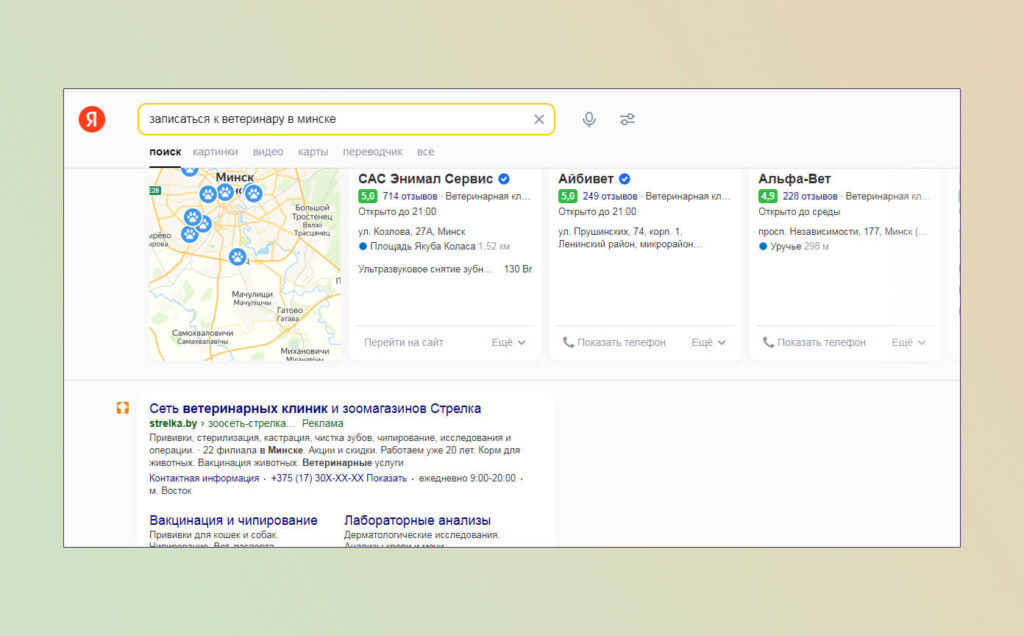Click the Стрелка ad favicon icon

pyautogui.click(x=123, y=408)
